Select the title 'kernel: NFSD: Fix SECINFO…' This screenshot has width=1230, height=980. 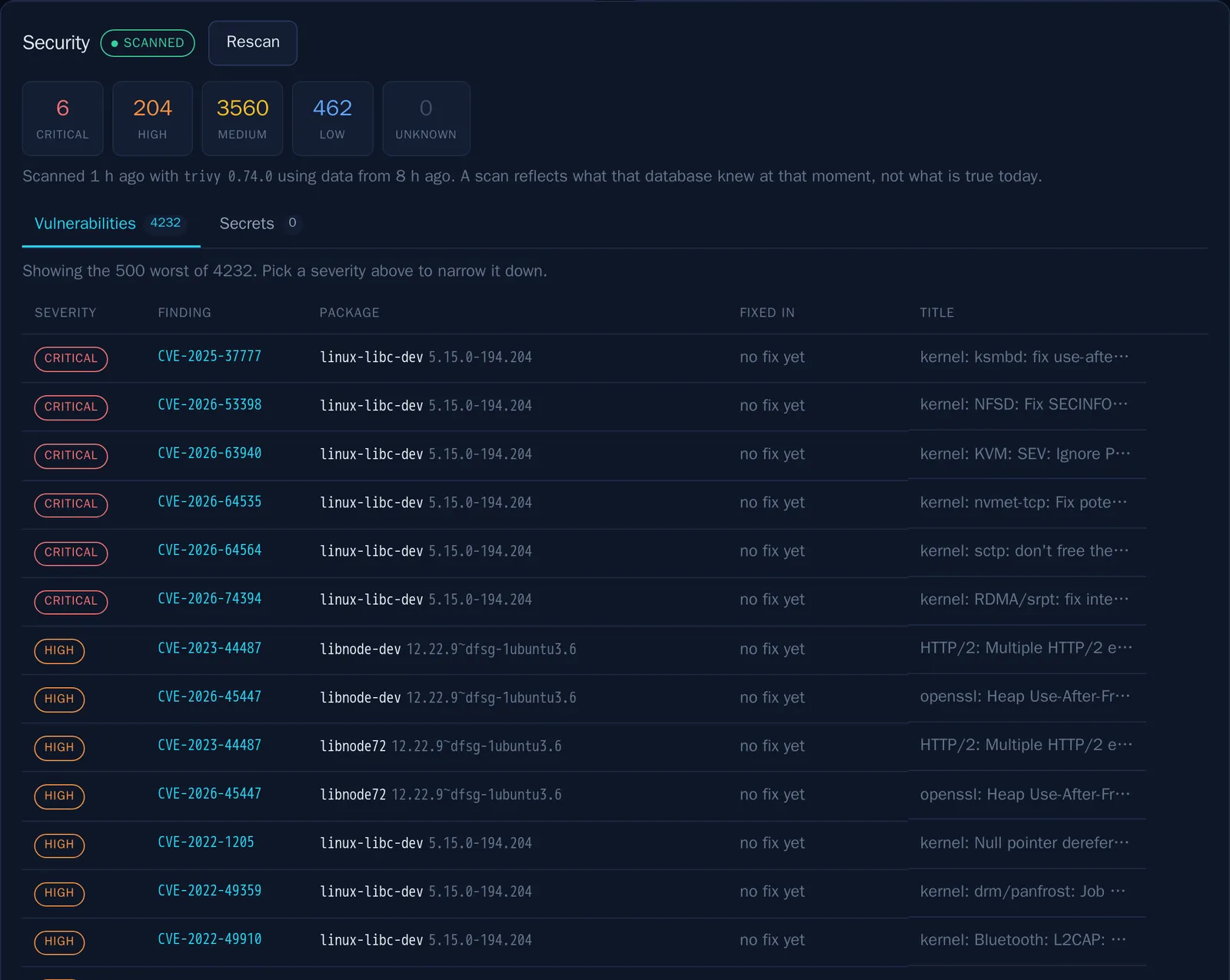coord(1024,404)
